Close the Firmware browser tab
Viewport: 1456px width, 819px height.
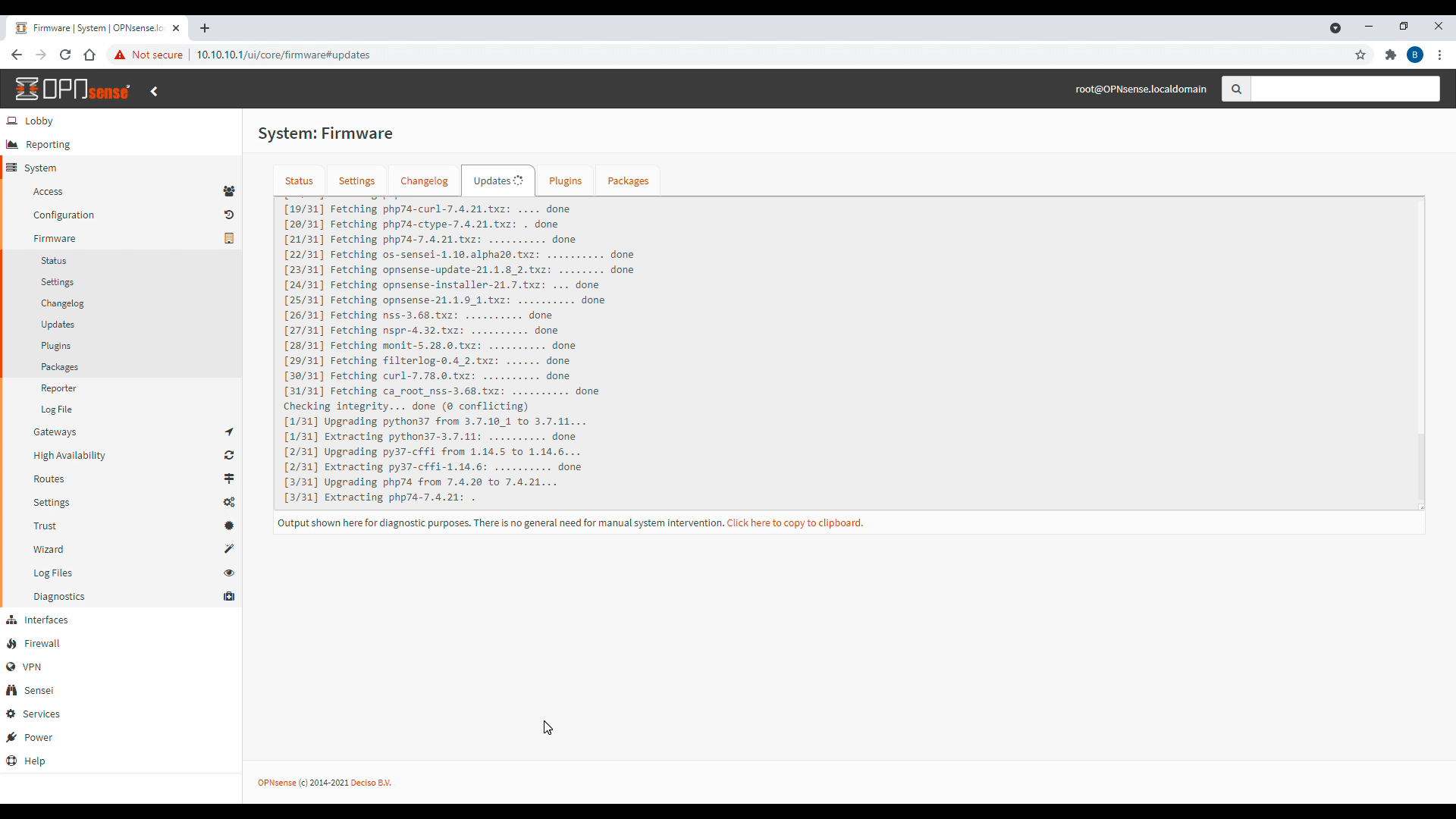(x=176, y=28)
